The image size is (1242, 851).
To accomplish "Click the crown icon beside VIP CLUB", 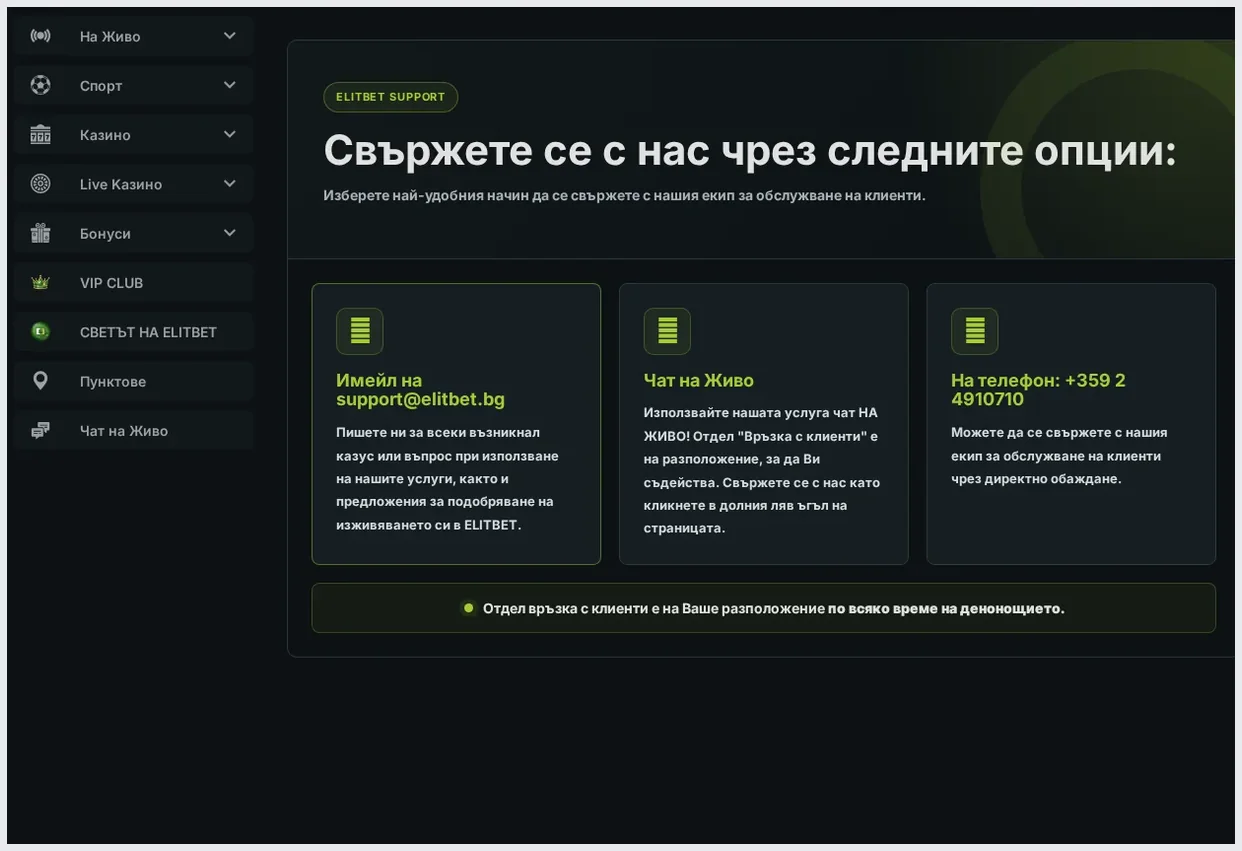I will coord(40,282).
